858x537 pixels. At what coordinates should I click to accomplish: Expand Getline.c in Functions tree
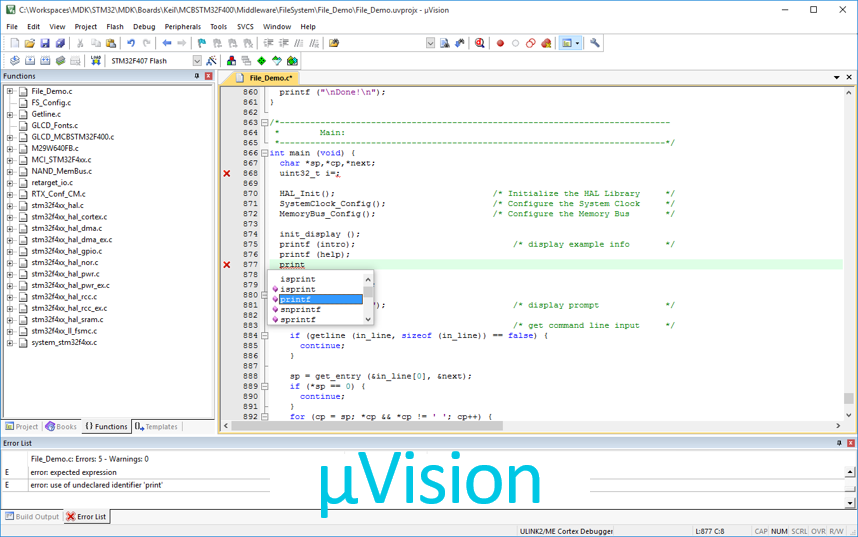pyautogui.click(x=10, y=114)
